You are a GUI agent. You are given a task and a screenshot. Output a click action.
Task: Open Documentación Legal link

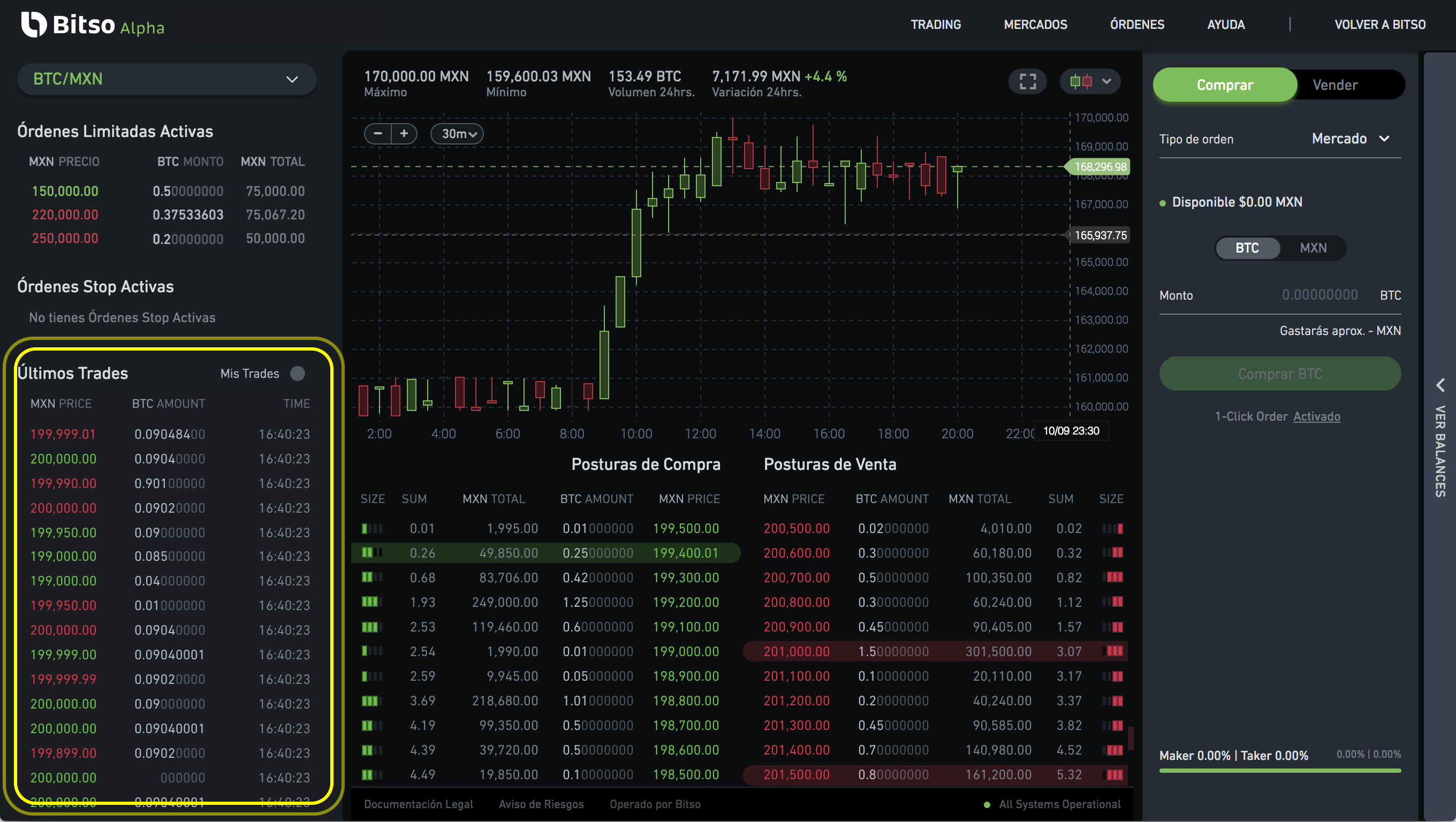click(418, 804)
